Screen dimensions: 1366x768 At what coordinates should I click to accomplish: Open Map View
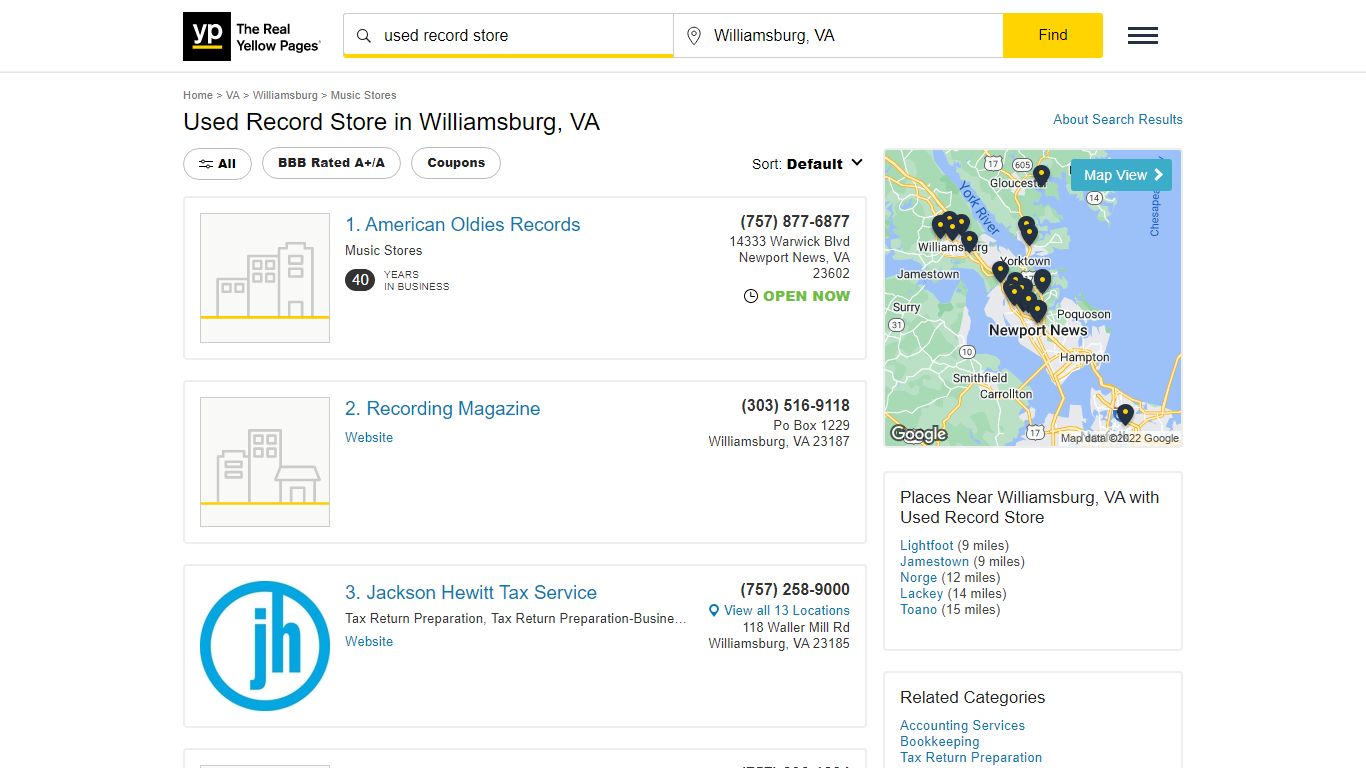click(x=1121, y=175)
